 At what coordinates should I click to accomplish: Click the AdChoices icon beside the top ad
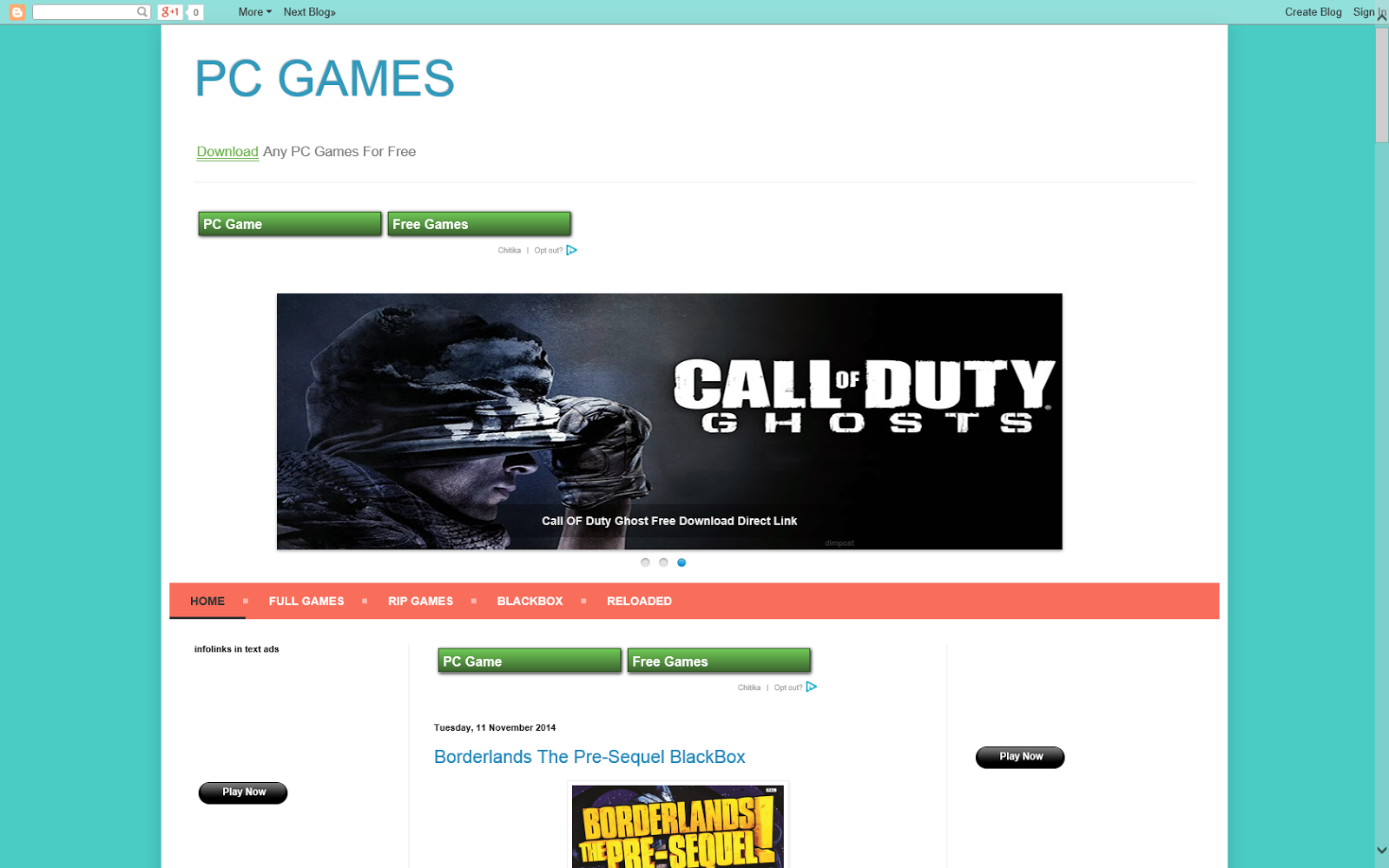click(x=572, y=250)
